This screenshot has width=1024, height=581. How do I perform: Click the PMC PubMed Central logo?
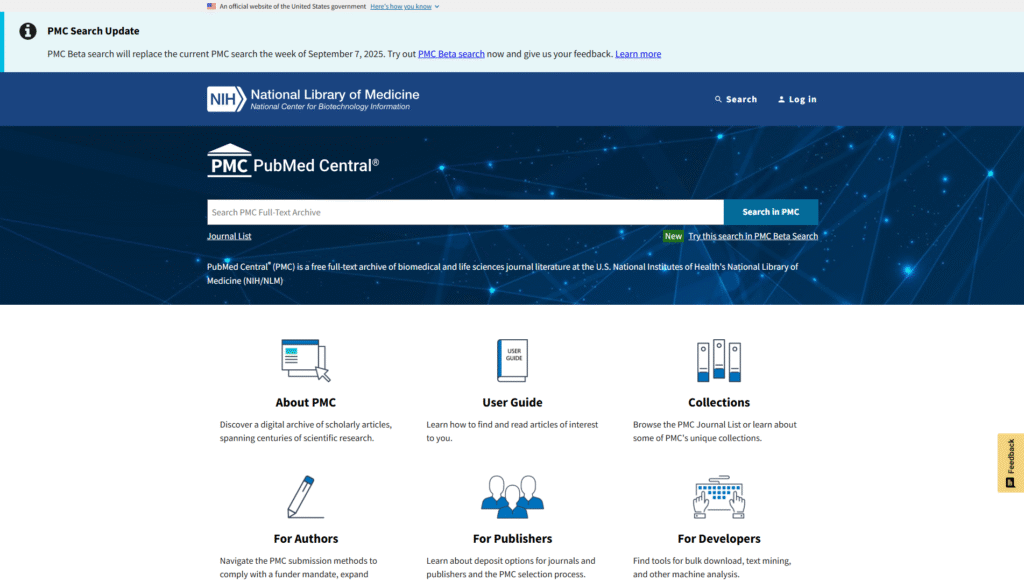[293, 164]
